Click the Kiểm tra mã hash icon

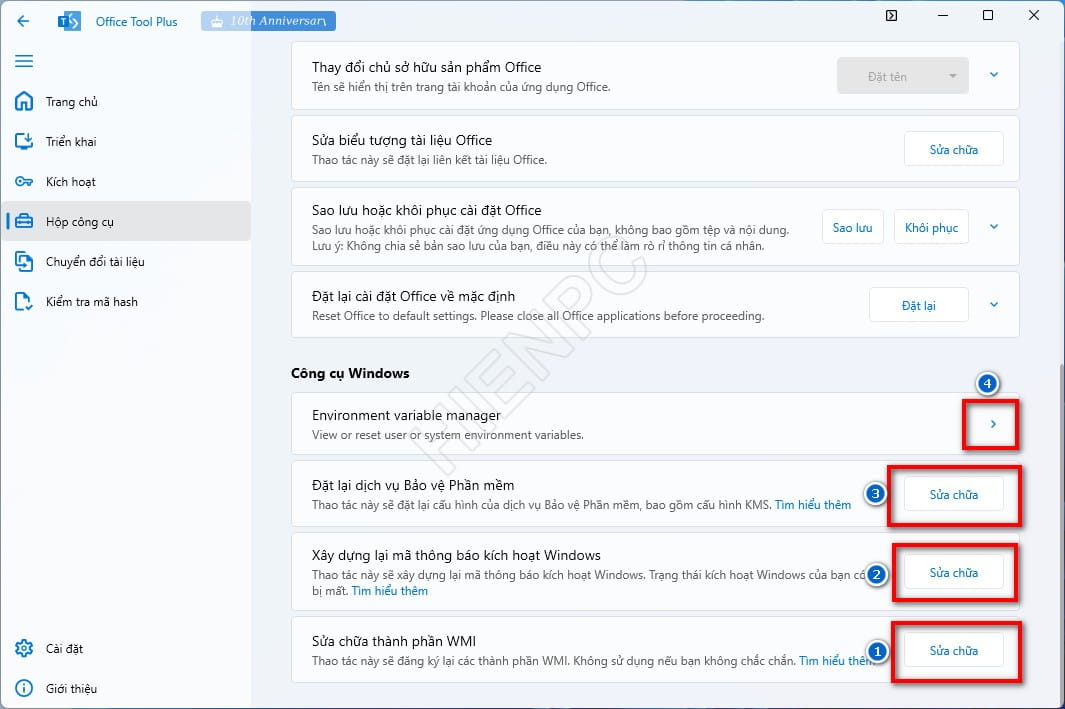(x=24, y=302)
